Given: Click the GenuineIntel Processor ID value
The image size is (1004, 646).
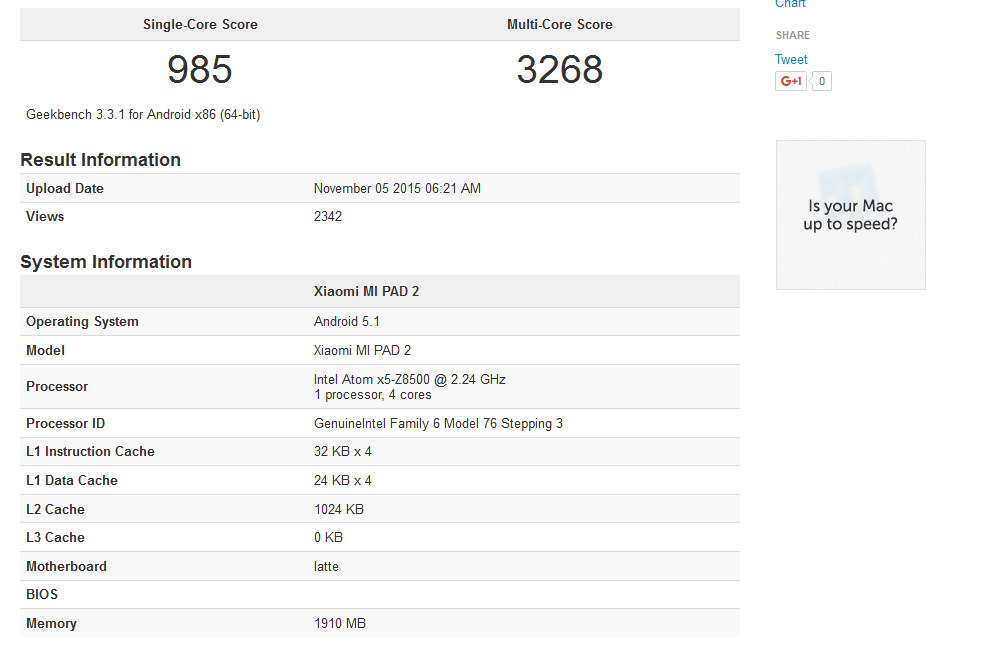Looking at the screenshot, I should point(438,424).
